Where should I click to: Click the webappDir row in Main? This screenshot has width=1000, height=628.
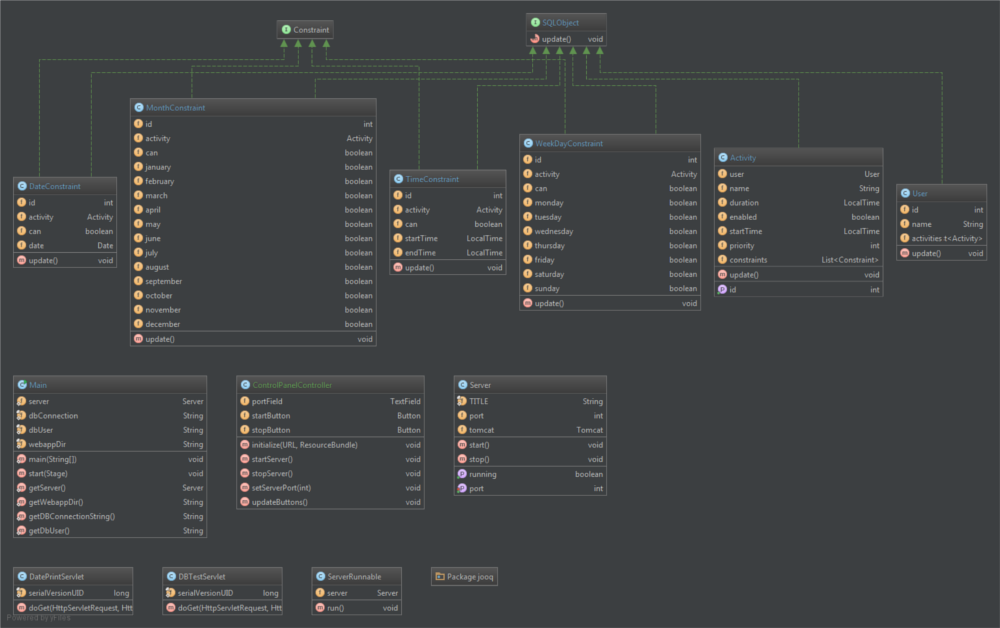[x=110, y=444]
